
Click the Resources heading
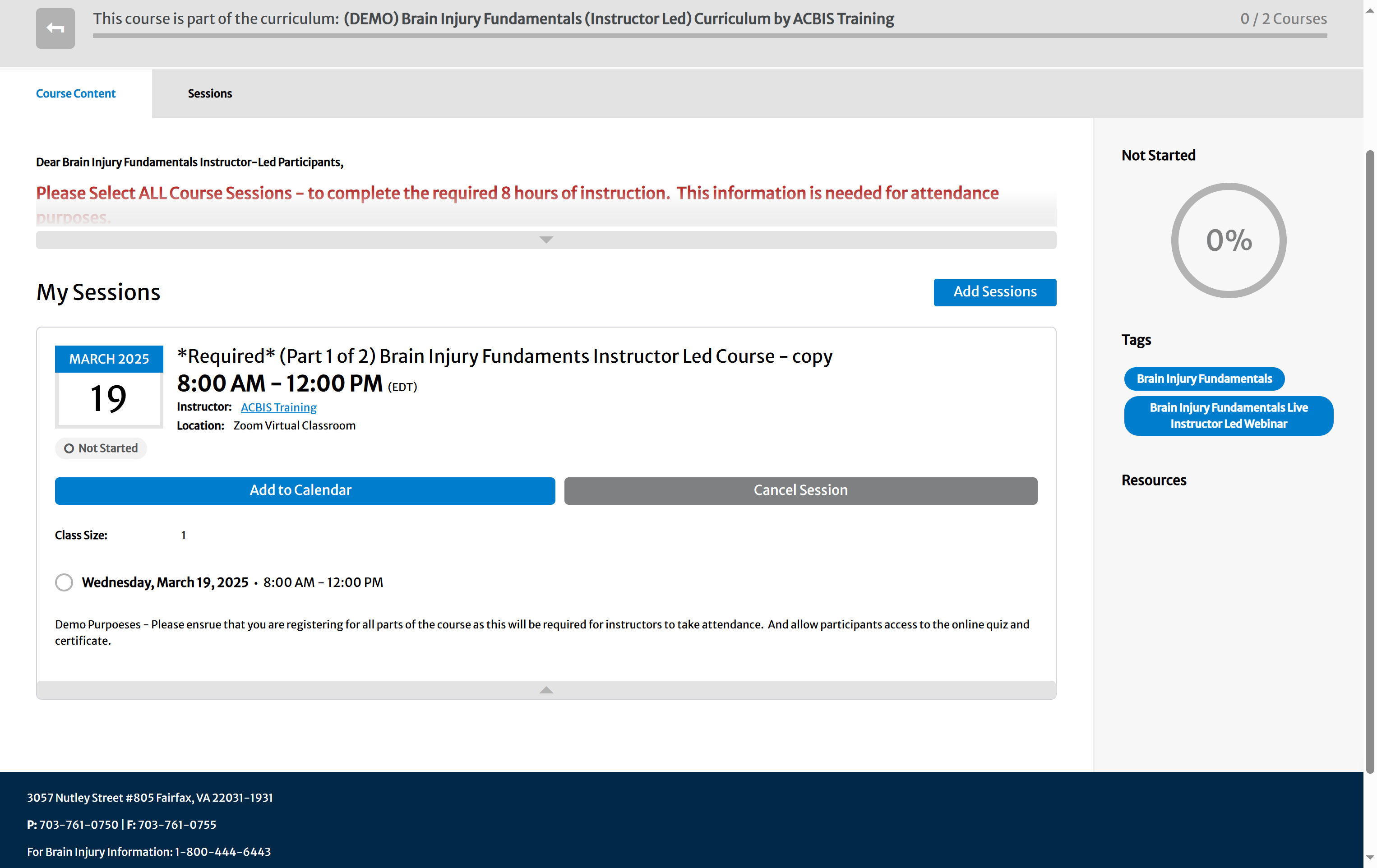[x=1153, y=480]
